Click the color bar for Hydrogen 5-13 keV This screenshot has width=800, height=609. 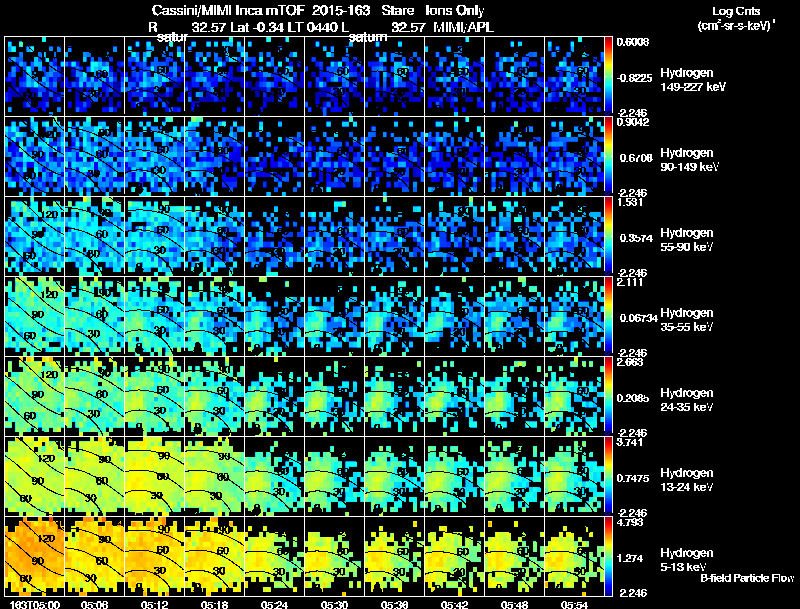[608, 556]
